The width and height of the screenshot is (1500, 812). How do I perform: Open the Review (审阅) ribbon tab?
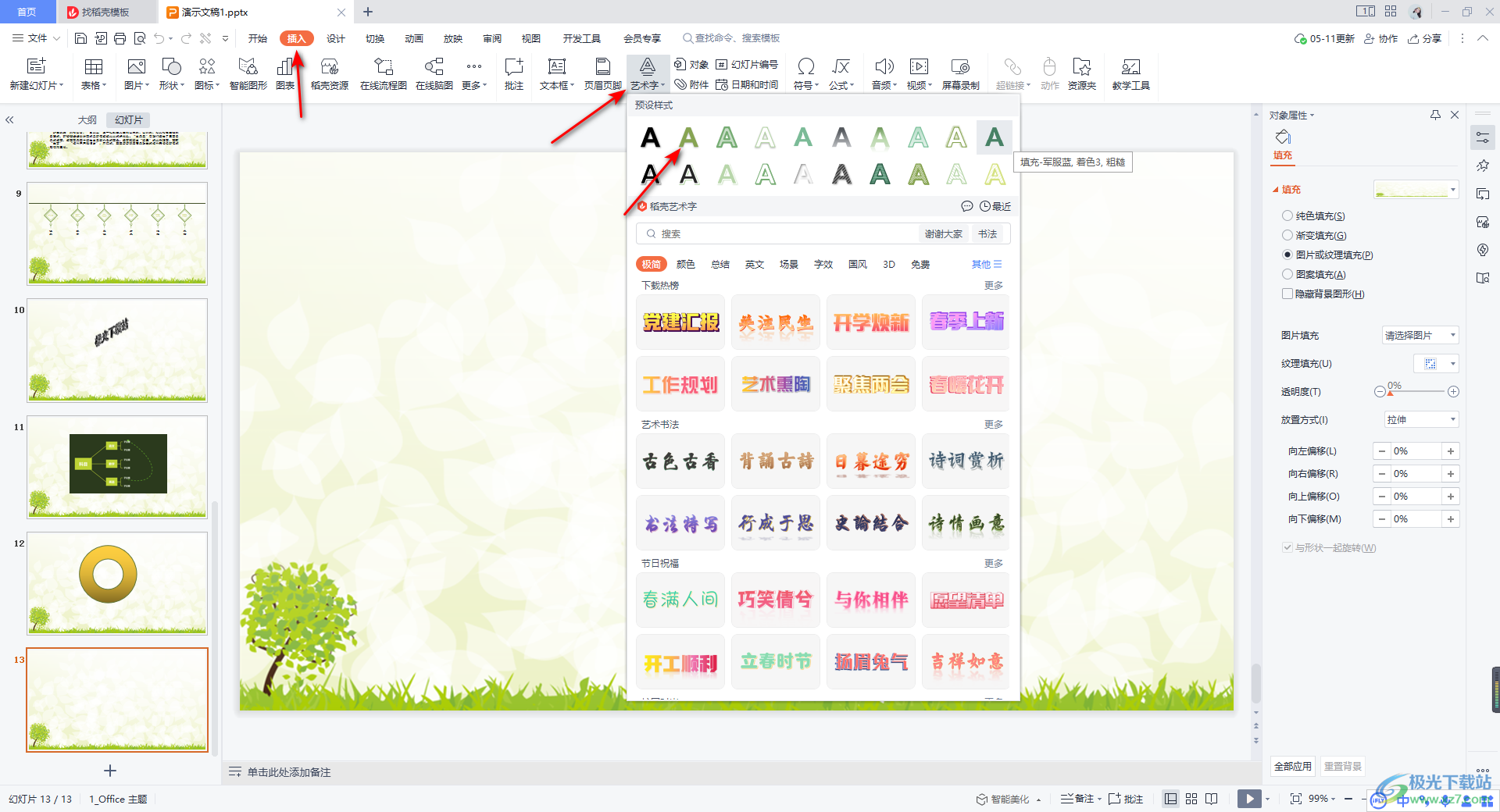[492, 38]
